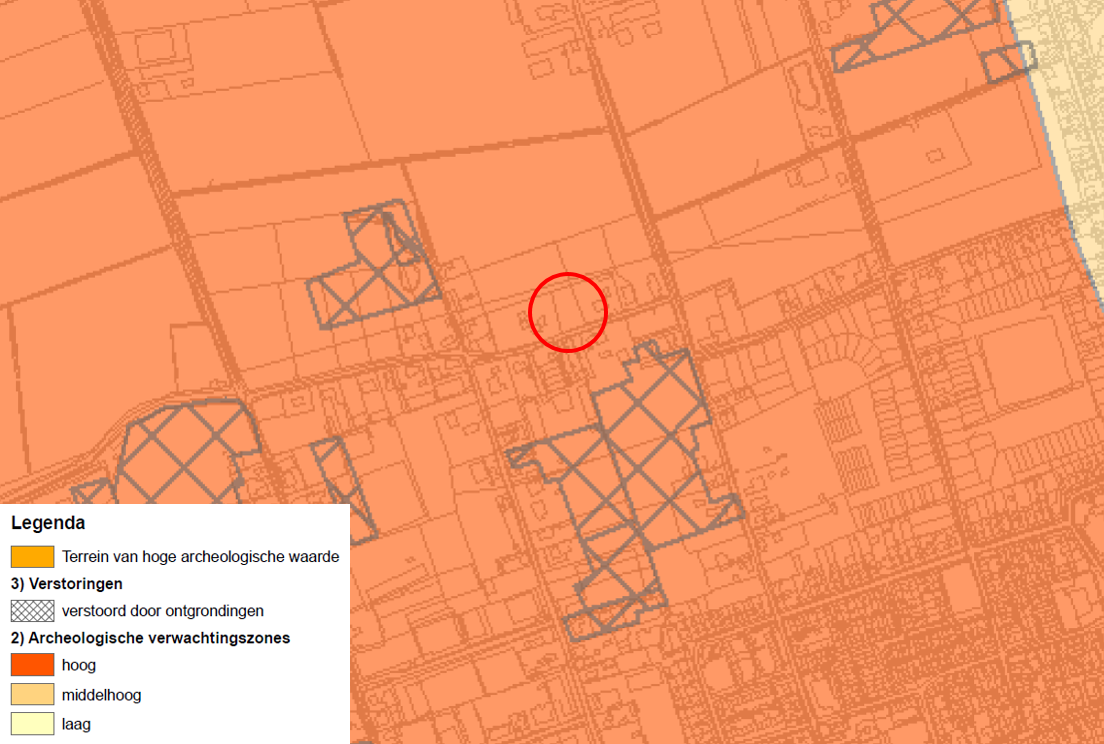This screenshot has height=744, width=1104.
Task: Click the 'hoog' legend label text
Action: coord(79,665)
